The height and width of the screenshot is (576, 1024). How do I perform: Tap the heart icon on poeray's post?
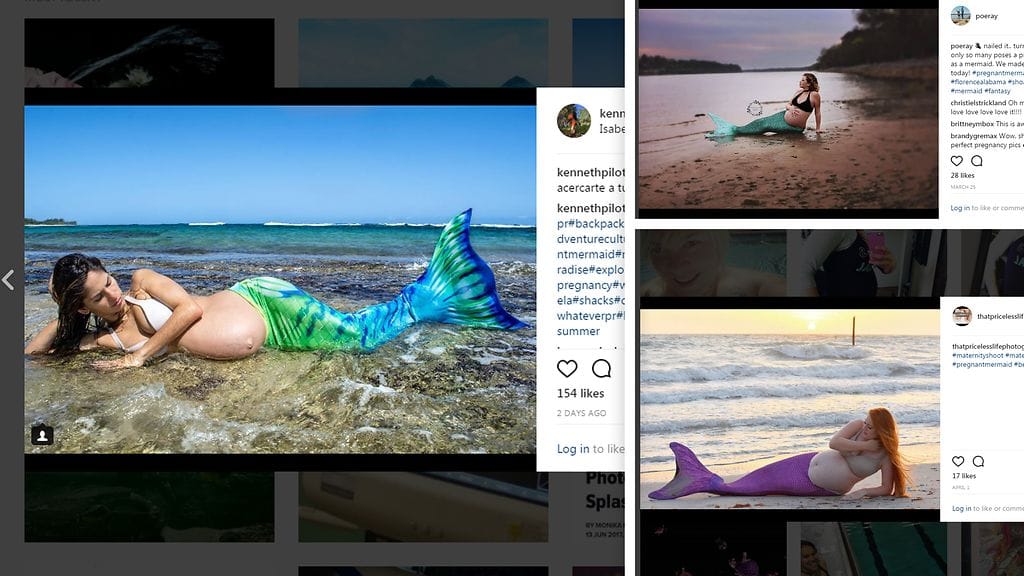pyautogui.click(x=957, y=161)
